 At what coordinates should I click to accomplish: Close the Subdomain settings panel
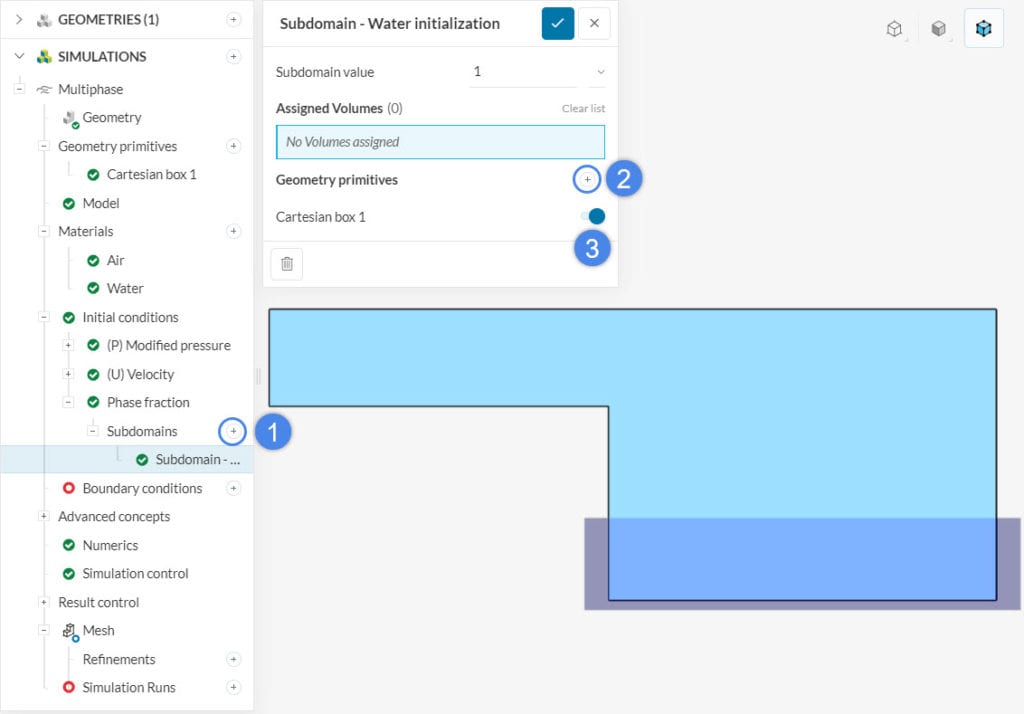tap(594, 23)
